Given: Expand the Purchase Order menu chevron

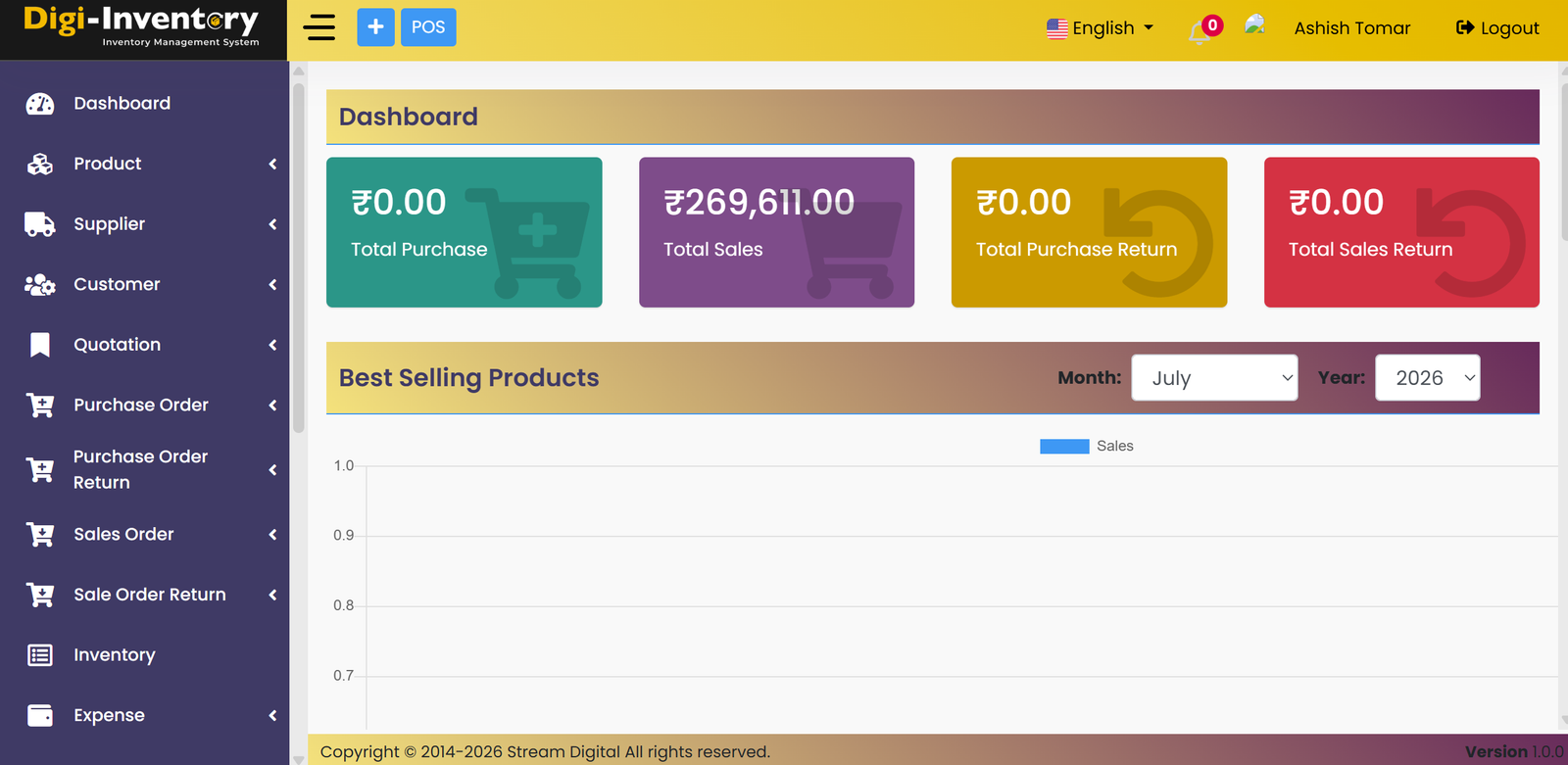Looking at the screenshot, I should coord(272,406).
